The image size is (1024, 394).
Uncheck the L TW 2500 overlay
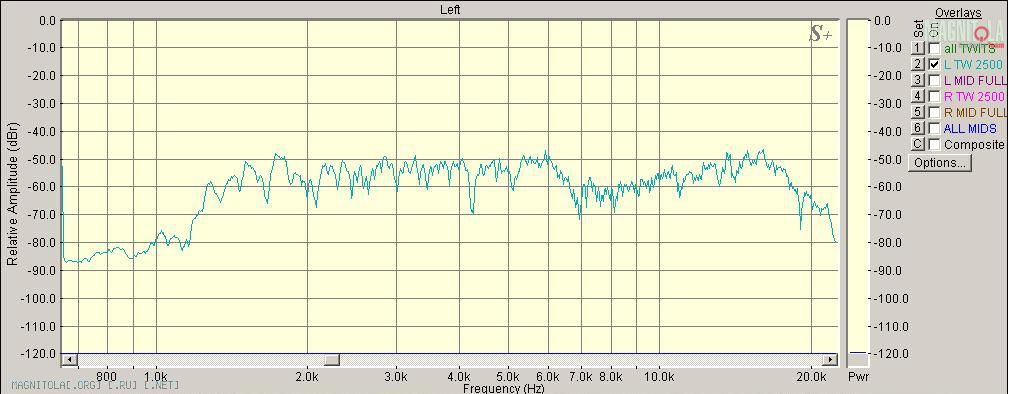click(935, 64)
